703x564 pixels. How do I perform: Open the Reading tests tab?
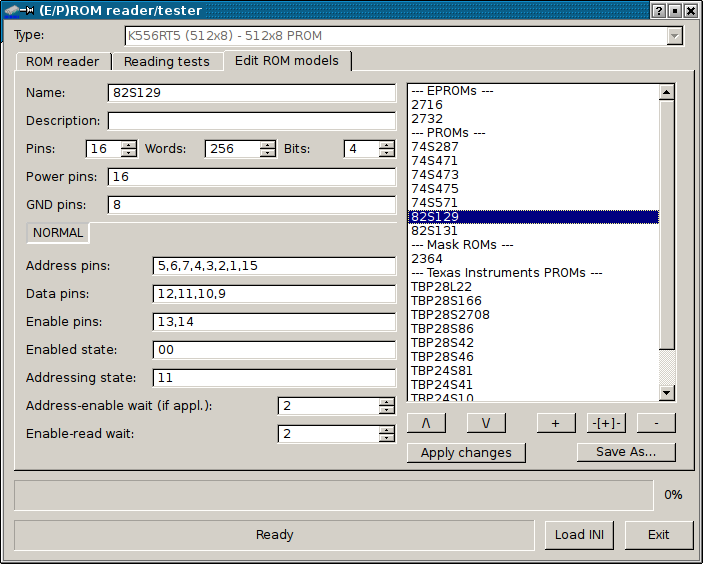click(x=167, y=62)
